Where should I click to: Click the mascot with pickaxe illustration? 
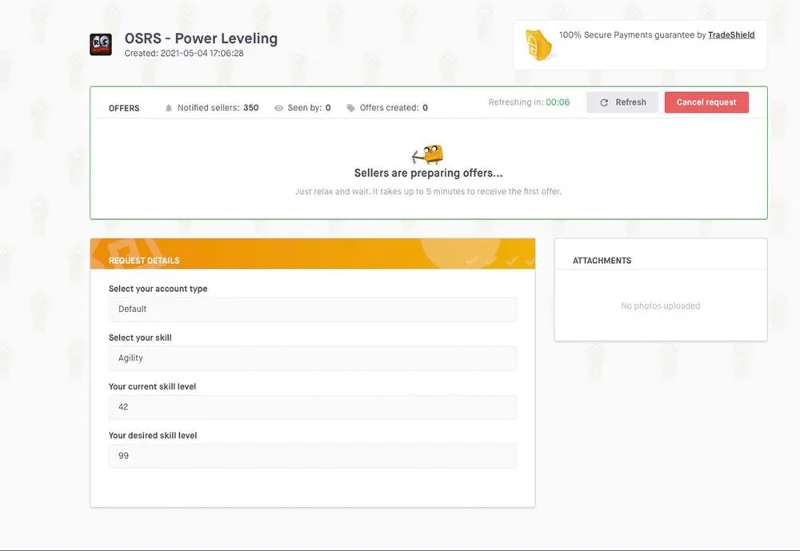coord(428,154)
